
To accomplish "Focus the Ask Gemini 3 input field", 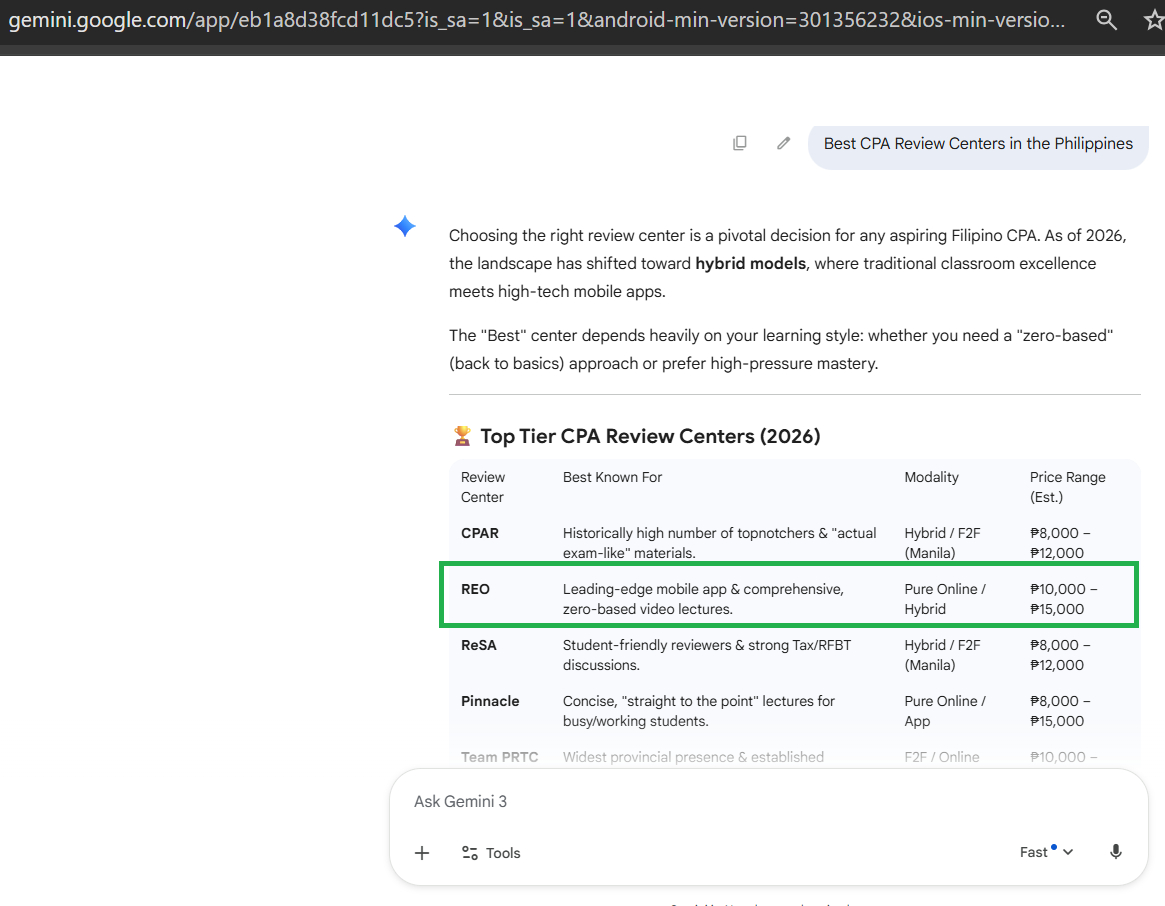I will pyautogui.click(x=700, y=801).
